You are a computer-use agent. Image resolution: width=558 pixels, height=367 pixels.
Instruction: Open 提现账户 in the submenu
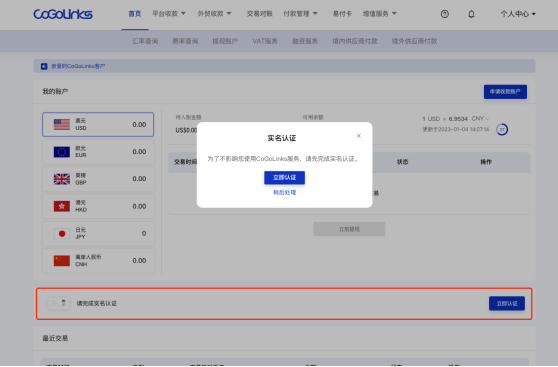(225, 41)
